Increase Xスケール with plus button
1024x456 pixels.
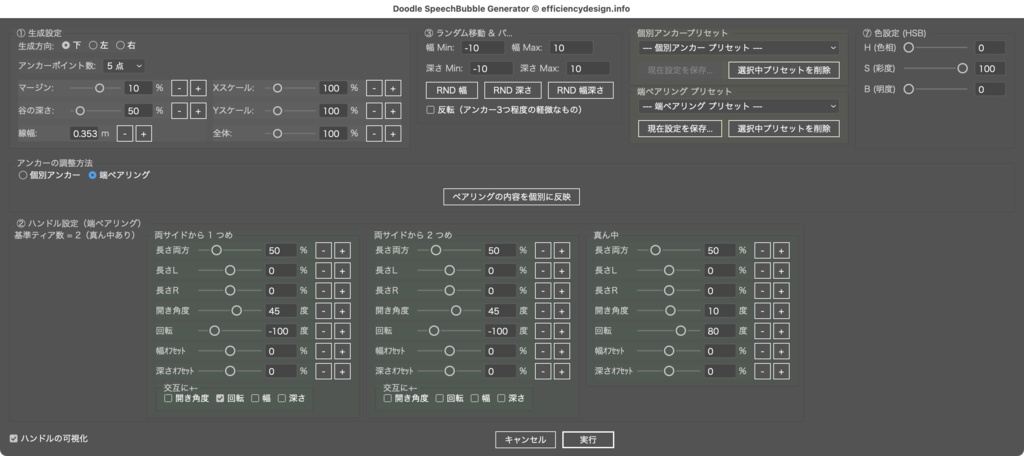point(392,88)
